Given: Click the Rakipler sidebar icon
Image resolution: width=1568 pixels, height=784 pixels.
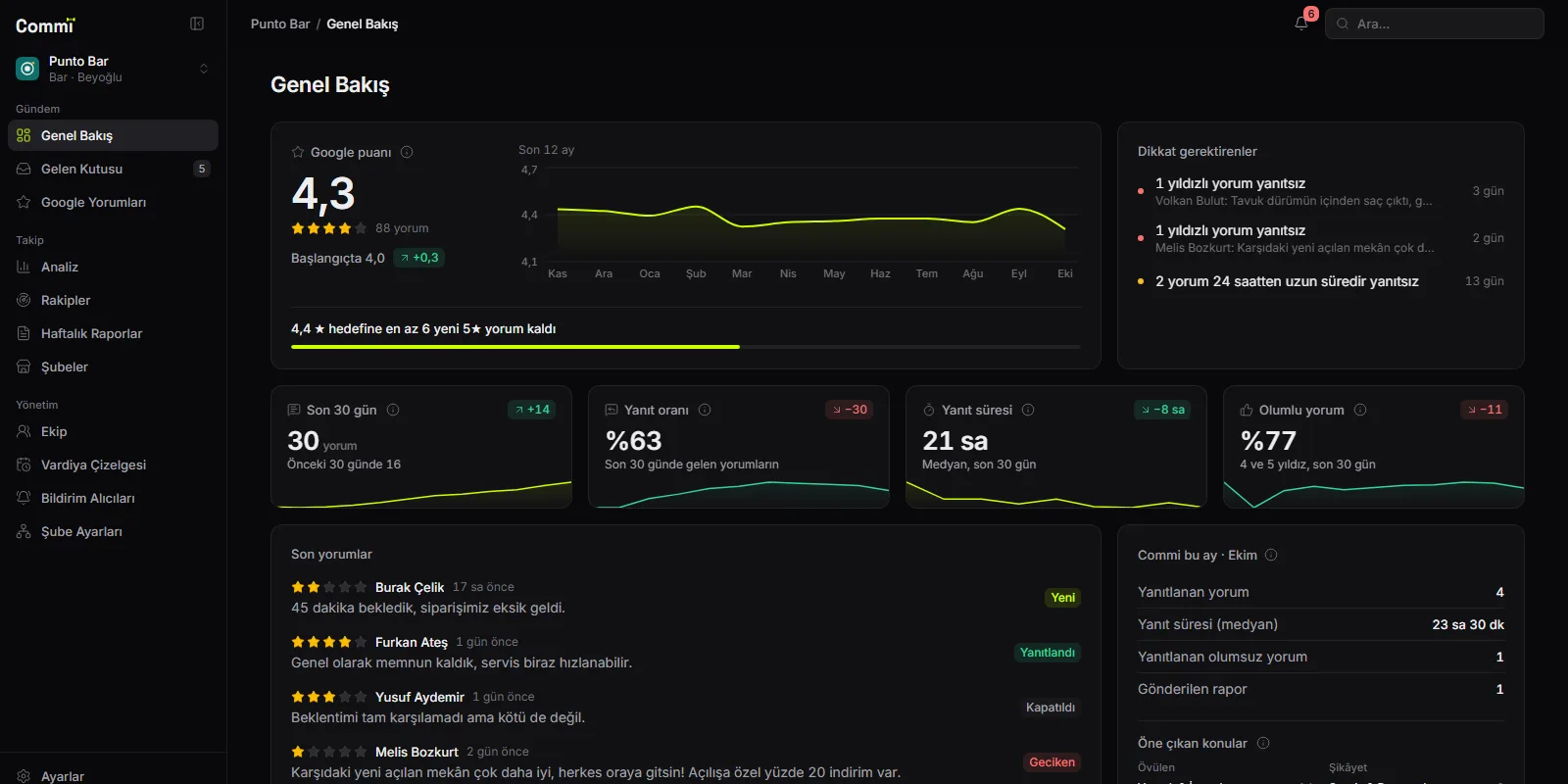Looking at the screenshot, I should [x=24, y=300].
